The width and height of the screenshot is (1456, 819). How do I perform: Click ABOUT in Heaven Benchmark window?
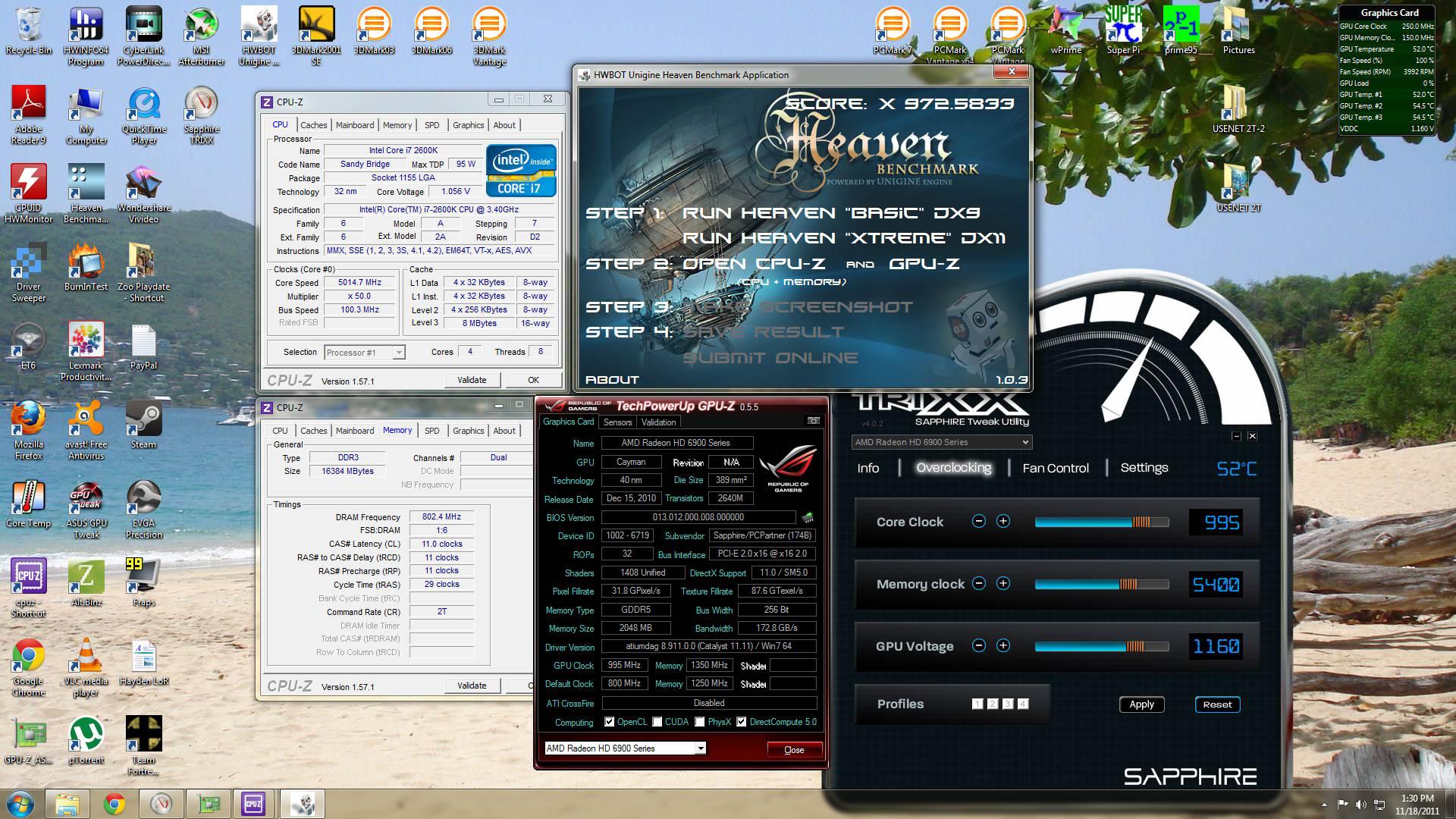click(x=612, y=380)
